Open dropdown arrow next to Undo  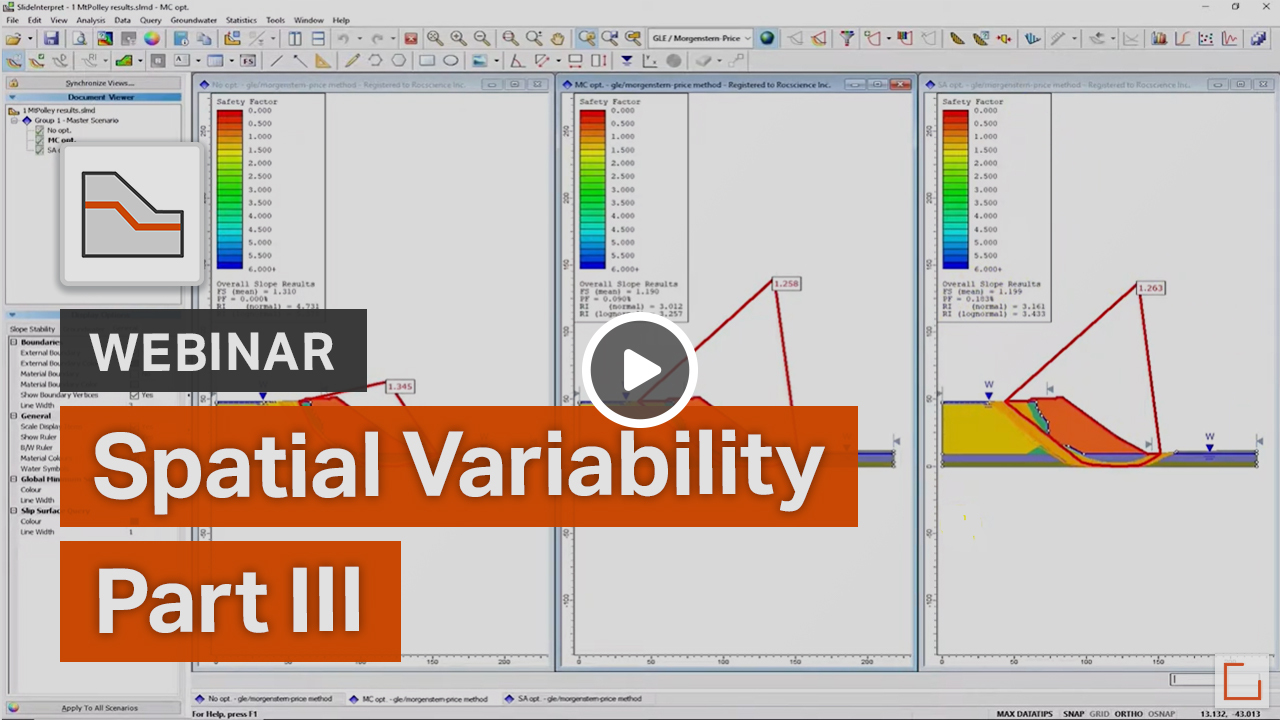360,38
